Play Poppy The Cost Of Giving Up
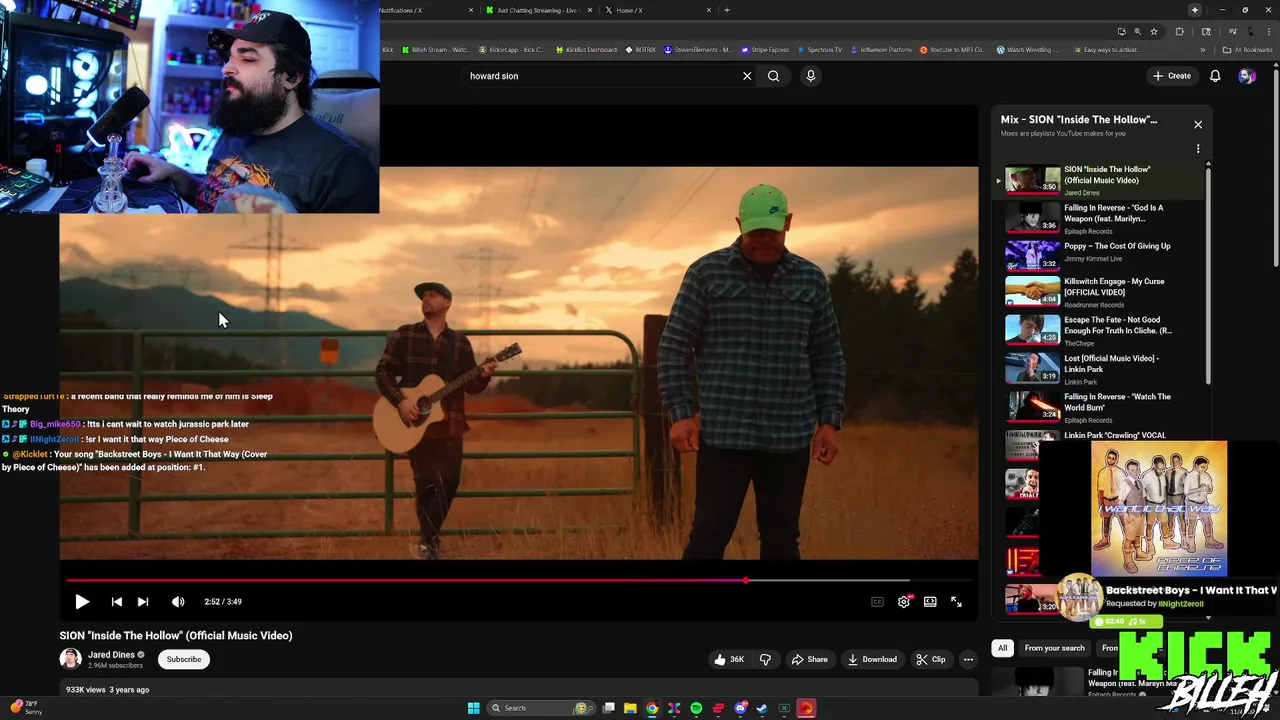The image size is (1280, 720). (x=1100, y=255)
